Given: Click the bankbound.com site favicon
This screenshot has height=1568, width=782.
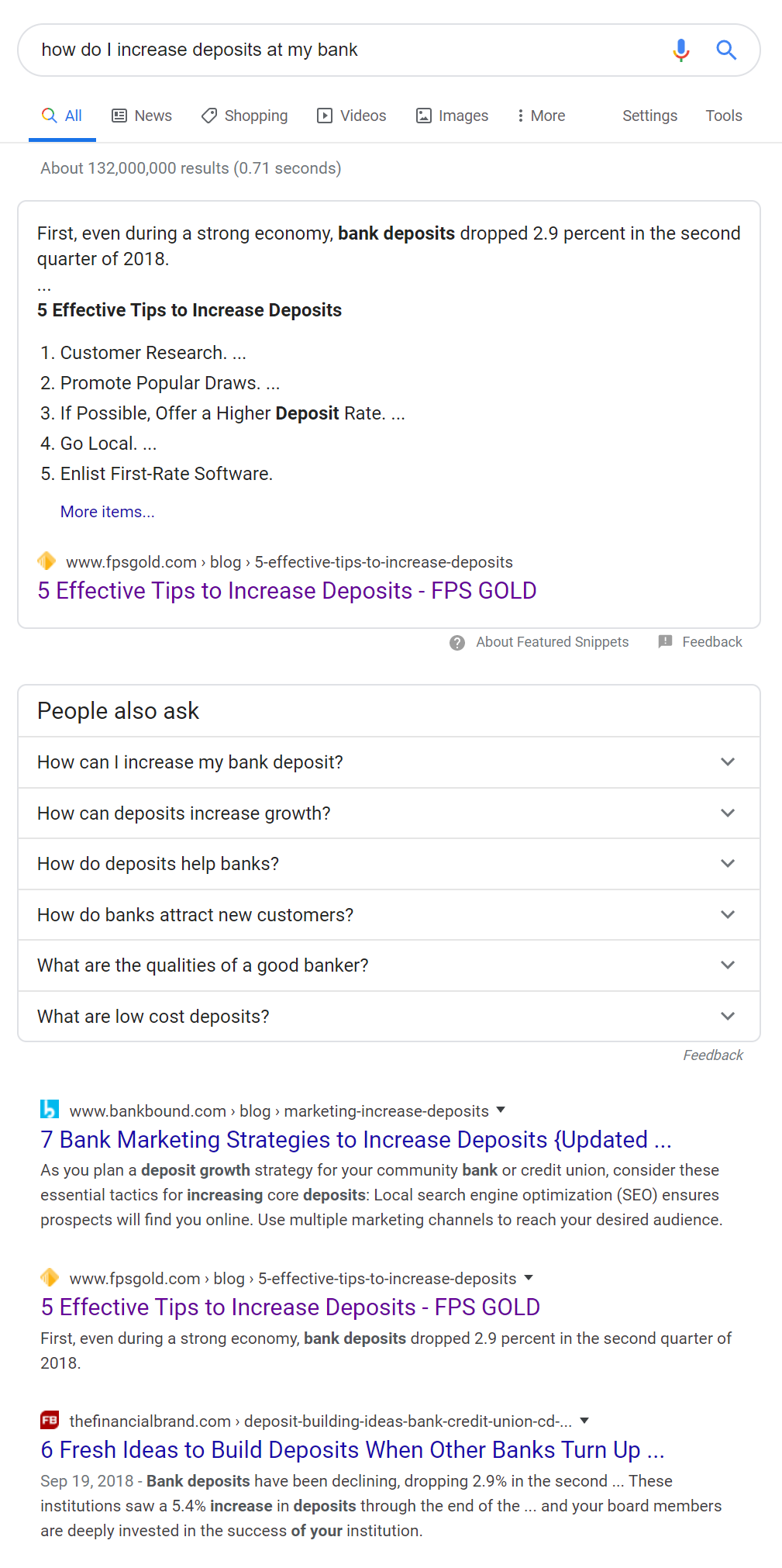Looking at the screenshot, I should click(49, 1110).
